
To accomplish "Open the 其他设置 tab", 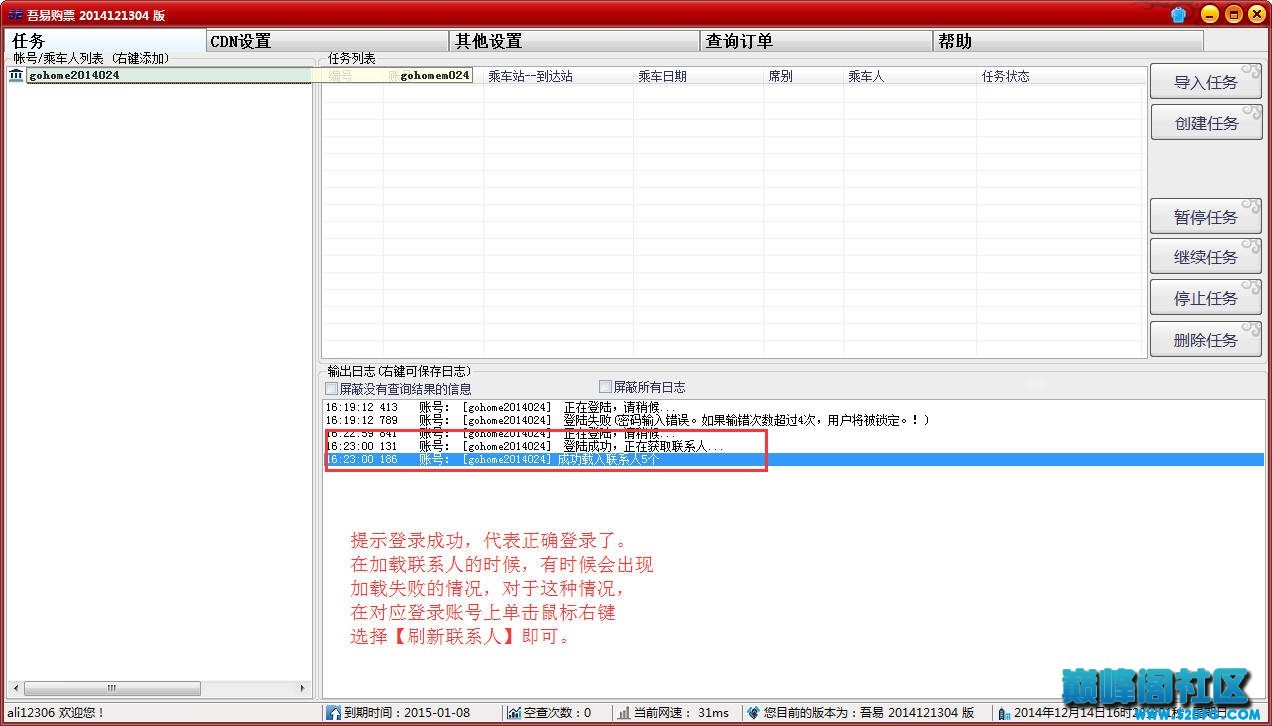I will coord(574,41).
